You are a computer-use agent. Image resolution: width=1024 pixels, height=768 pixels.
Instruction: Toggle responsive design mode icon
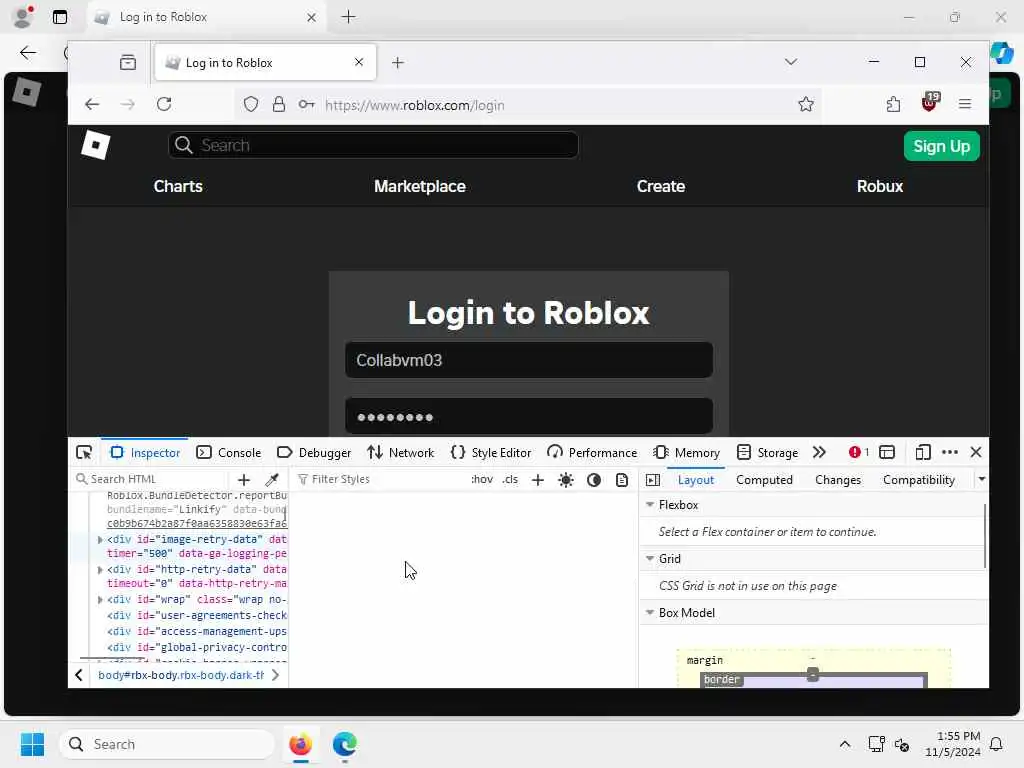pos(922,453)
